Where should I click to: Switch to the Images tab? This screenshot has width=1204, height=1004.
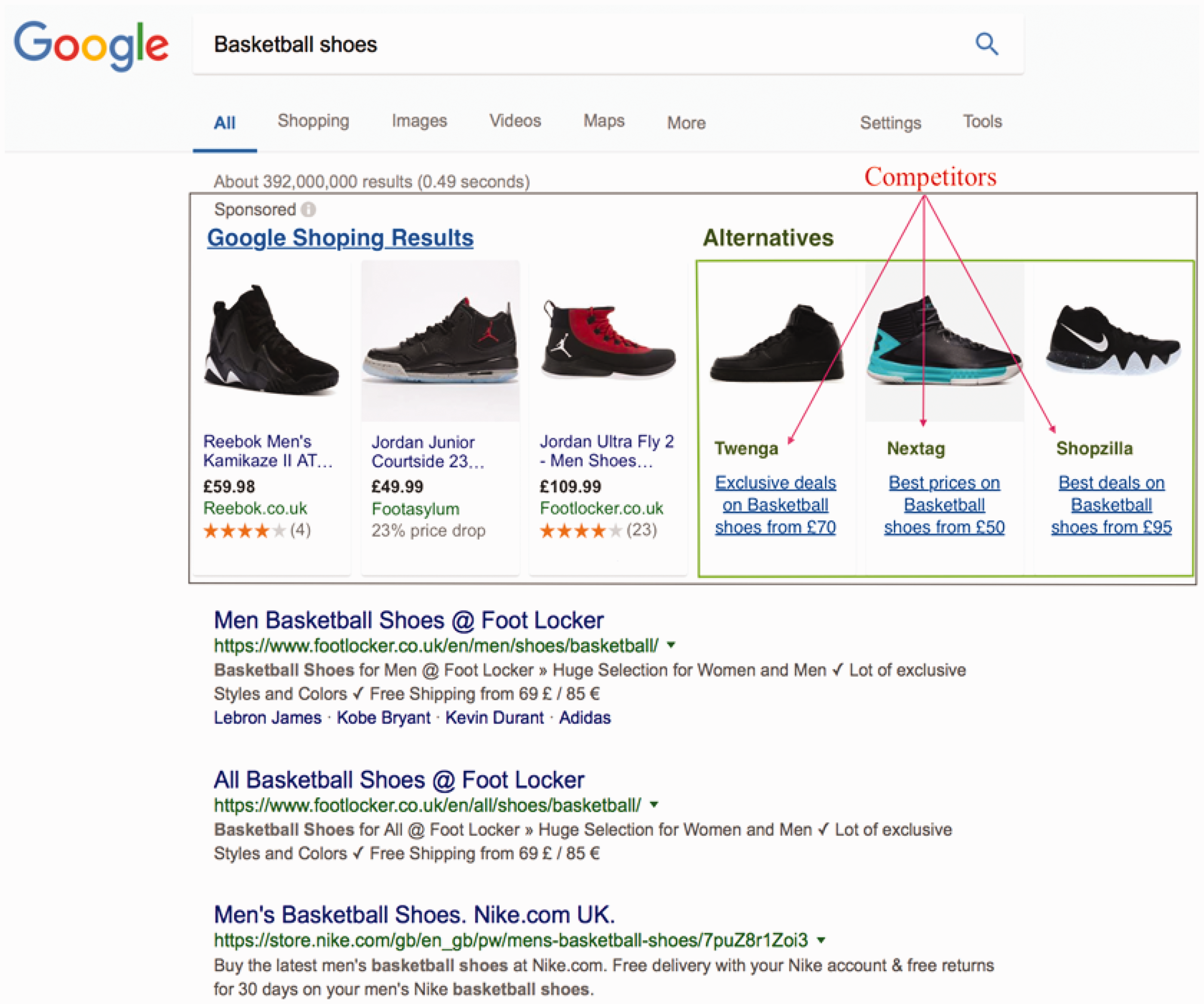tap(419, 120)
